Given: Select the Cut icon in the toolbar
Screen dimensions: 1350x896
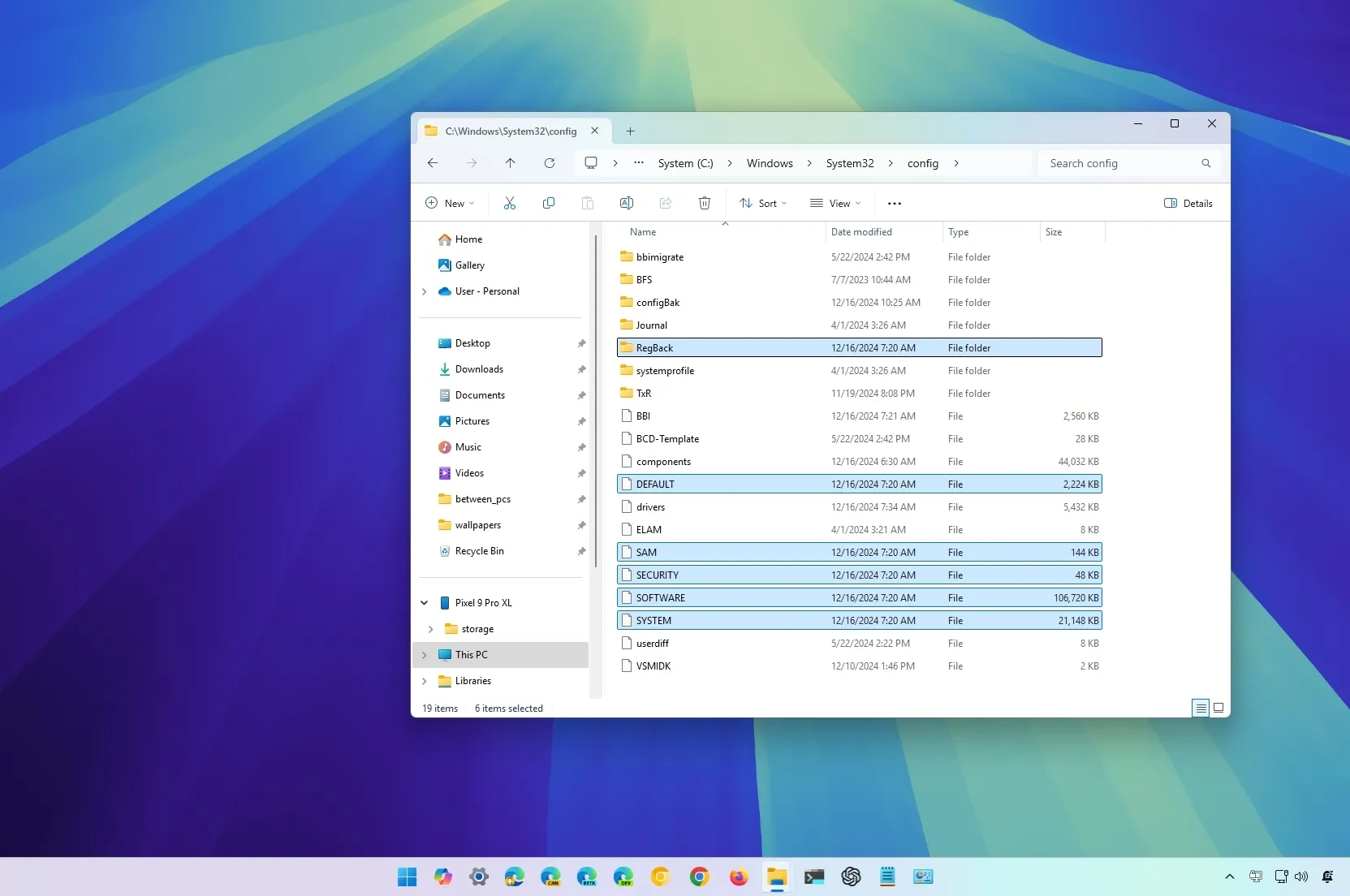Looking at the screenshot, I should [510, 203].
